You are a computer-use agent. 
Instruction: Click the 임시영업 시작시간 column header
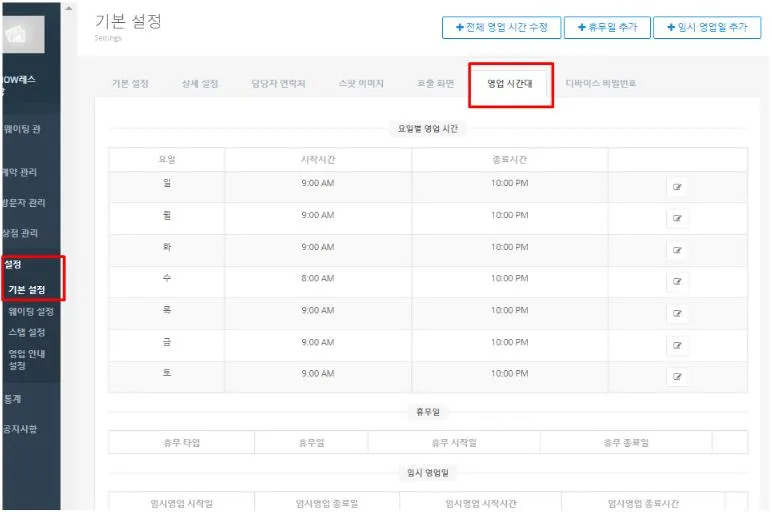(481, 504)
